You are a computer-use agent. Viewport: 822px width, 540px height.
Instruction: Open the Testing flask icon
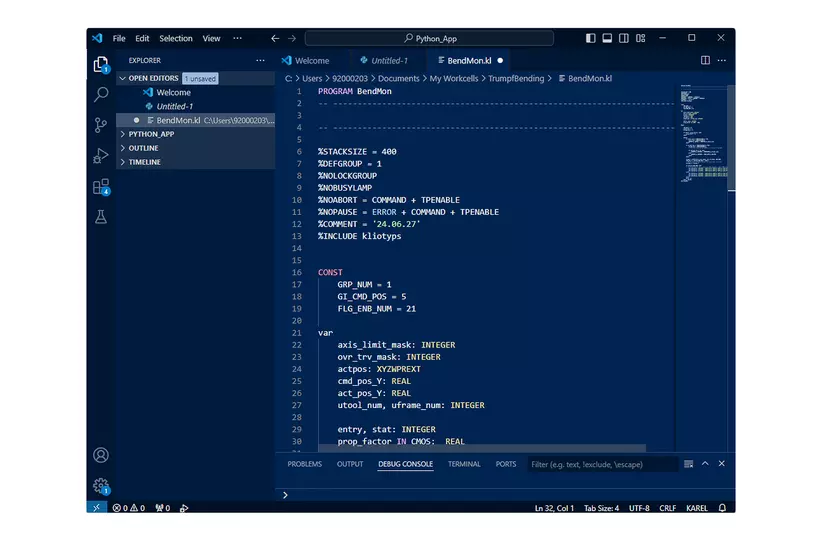click(x=101, y=217)
